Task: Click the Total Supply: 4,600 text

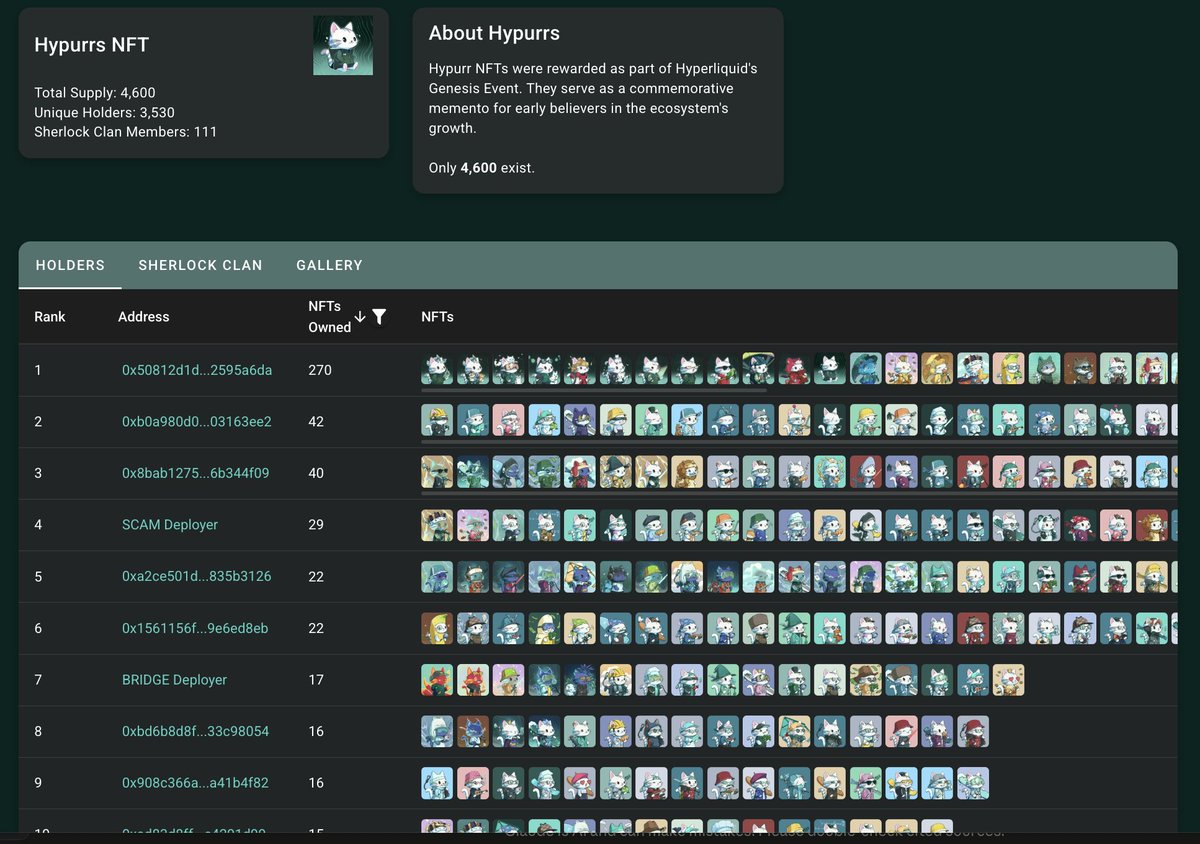Action: tap(95, 93)
